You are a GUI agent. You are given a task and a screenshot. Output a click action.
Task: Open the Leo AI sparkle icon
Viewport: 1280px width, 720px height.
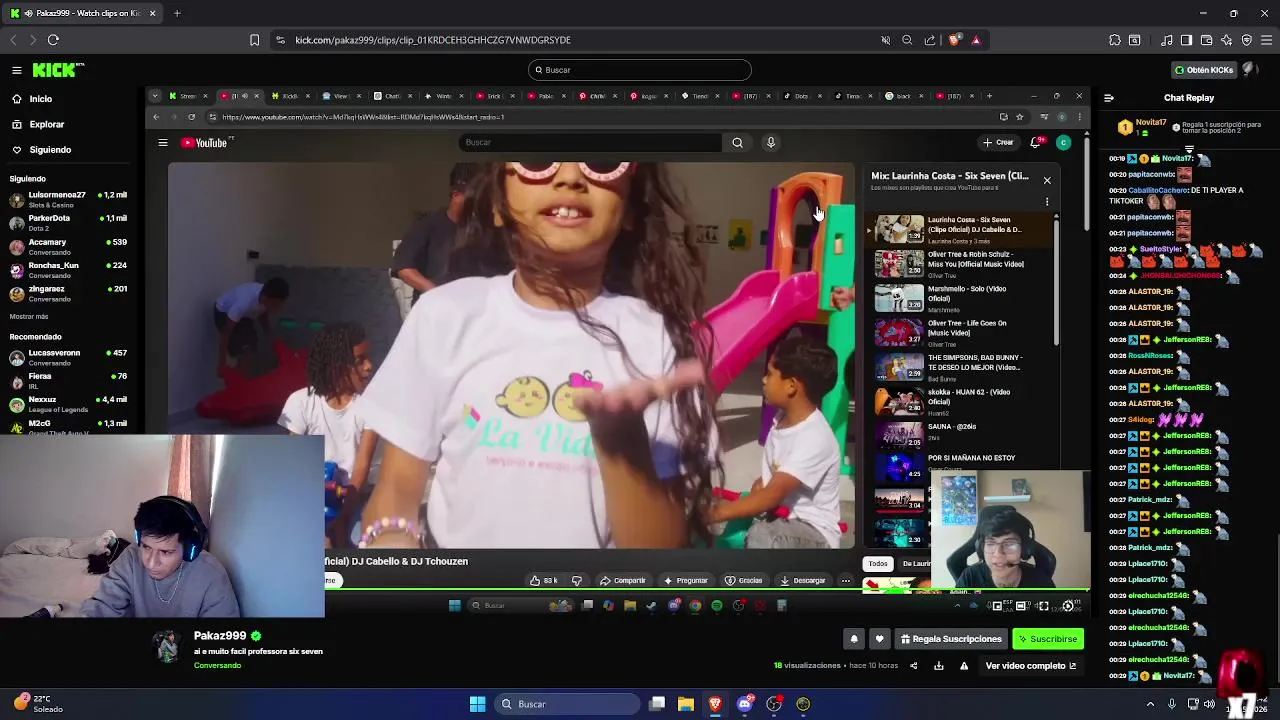1226,40
